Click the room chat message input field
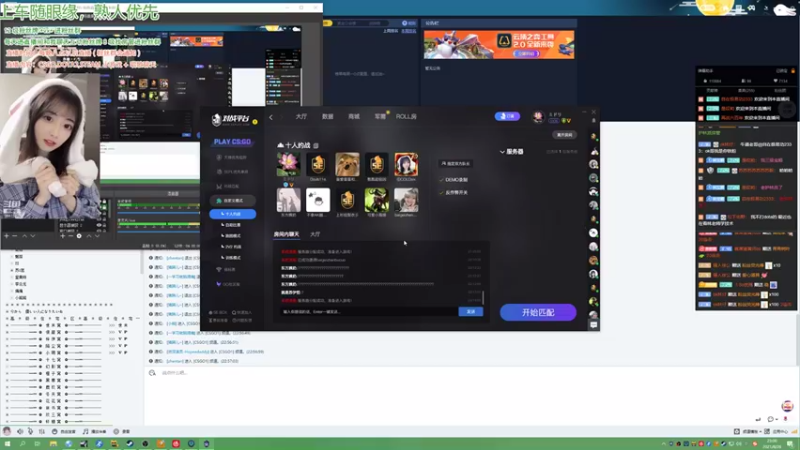Screen dimensions: 800x450 pyautogui.click(x=368, y=311)
